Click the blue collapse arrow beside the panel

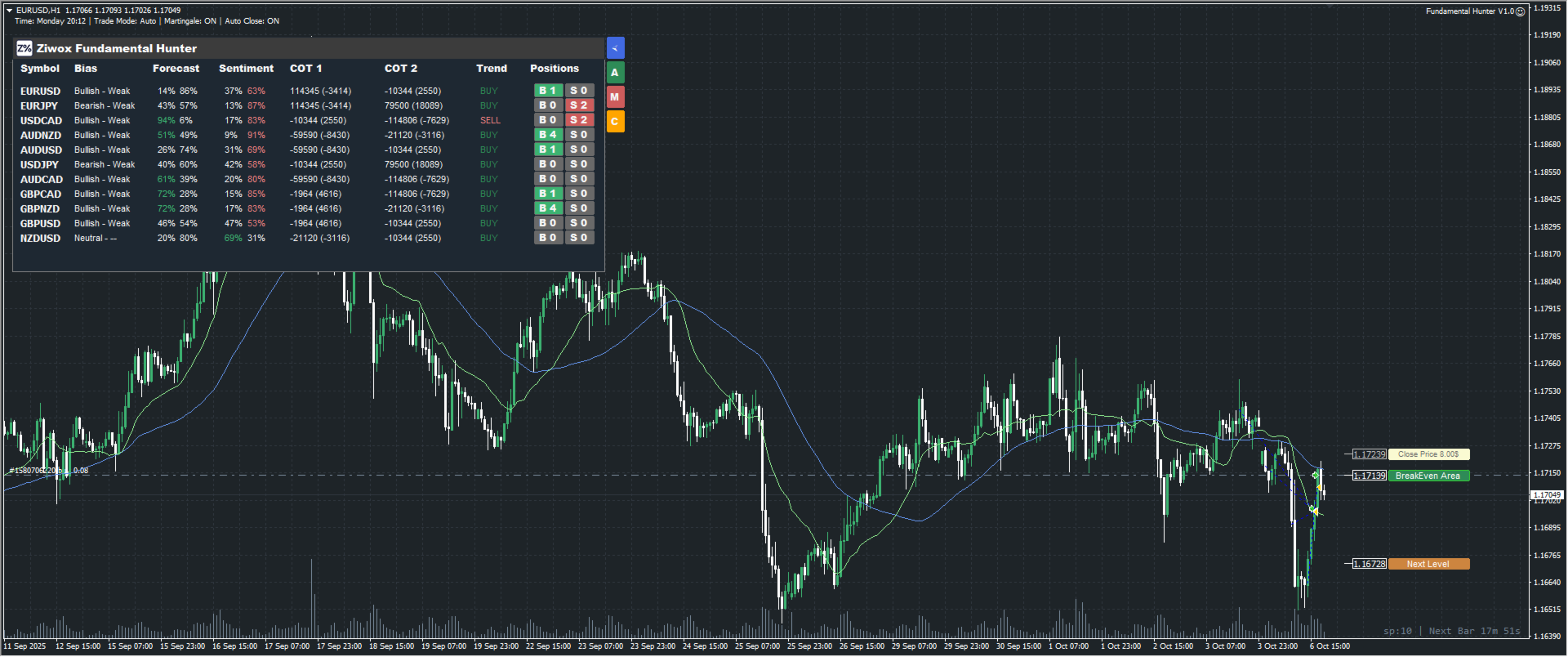point(615,48)
